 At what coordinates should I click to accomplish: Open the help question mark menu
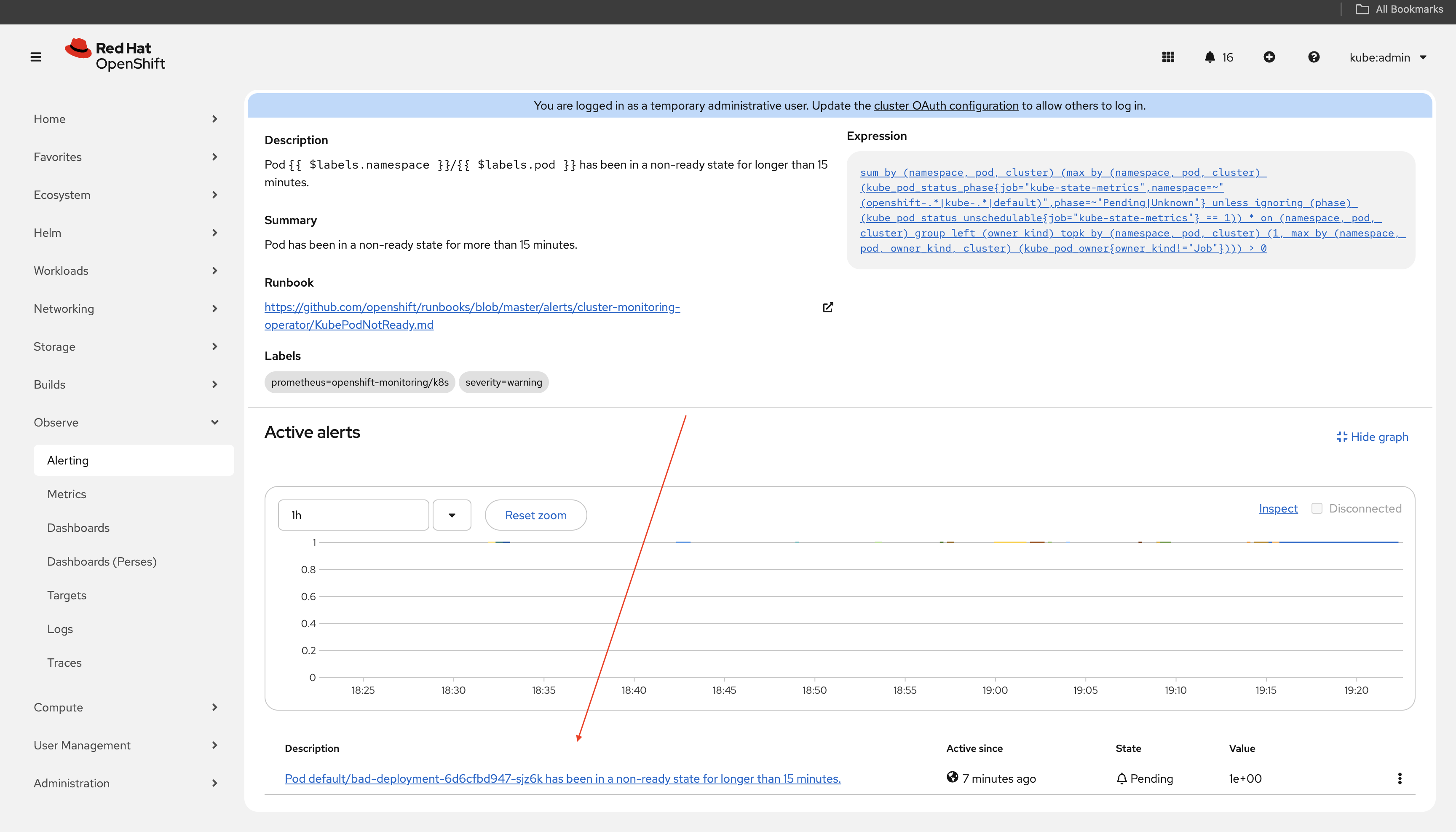click(x=1314, y=57)
